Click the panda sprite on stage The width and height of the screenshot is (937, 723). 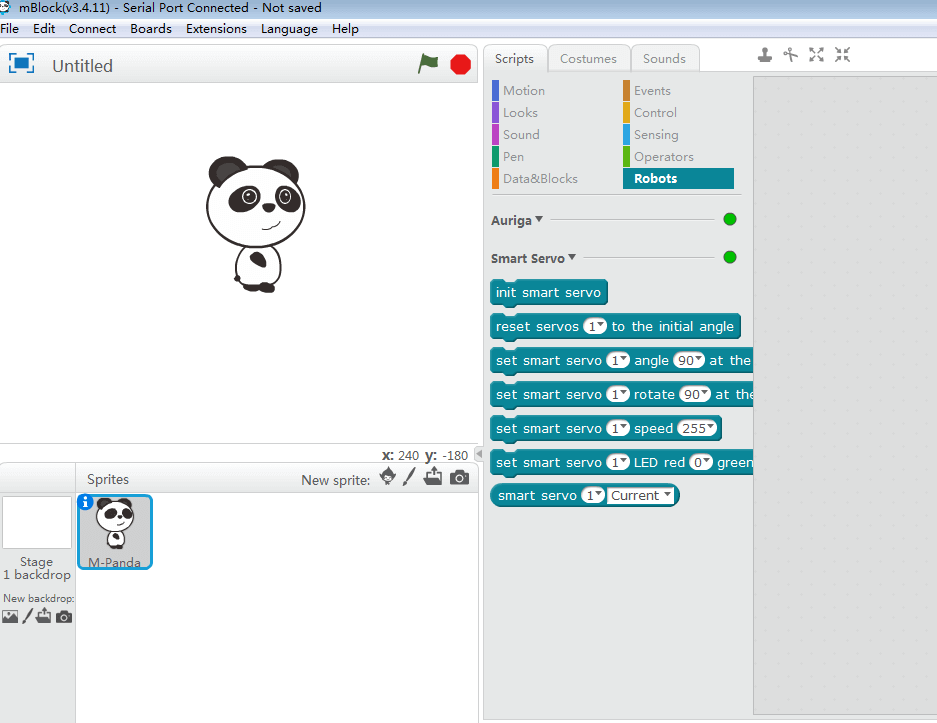(x=255, y=224)
